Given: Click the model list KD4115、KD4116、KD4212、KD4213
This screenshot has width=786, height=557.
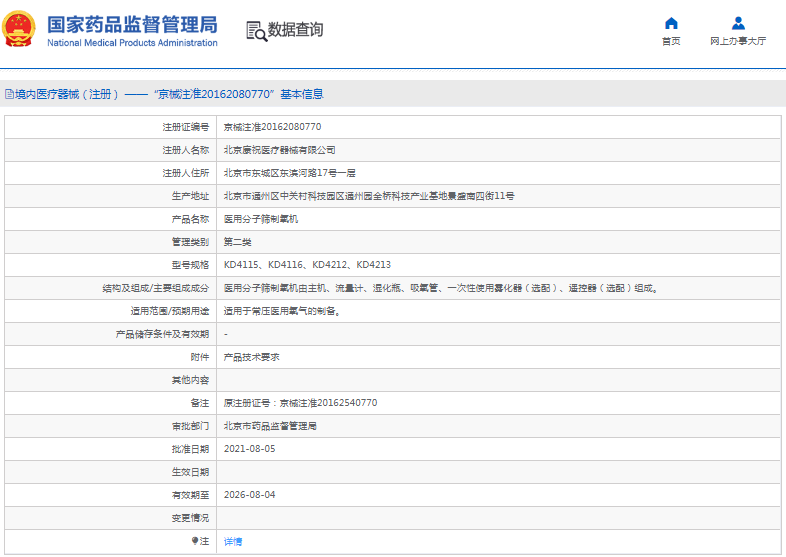Looking at the screenshot, I should 307,265.
